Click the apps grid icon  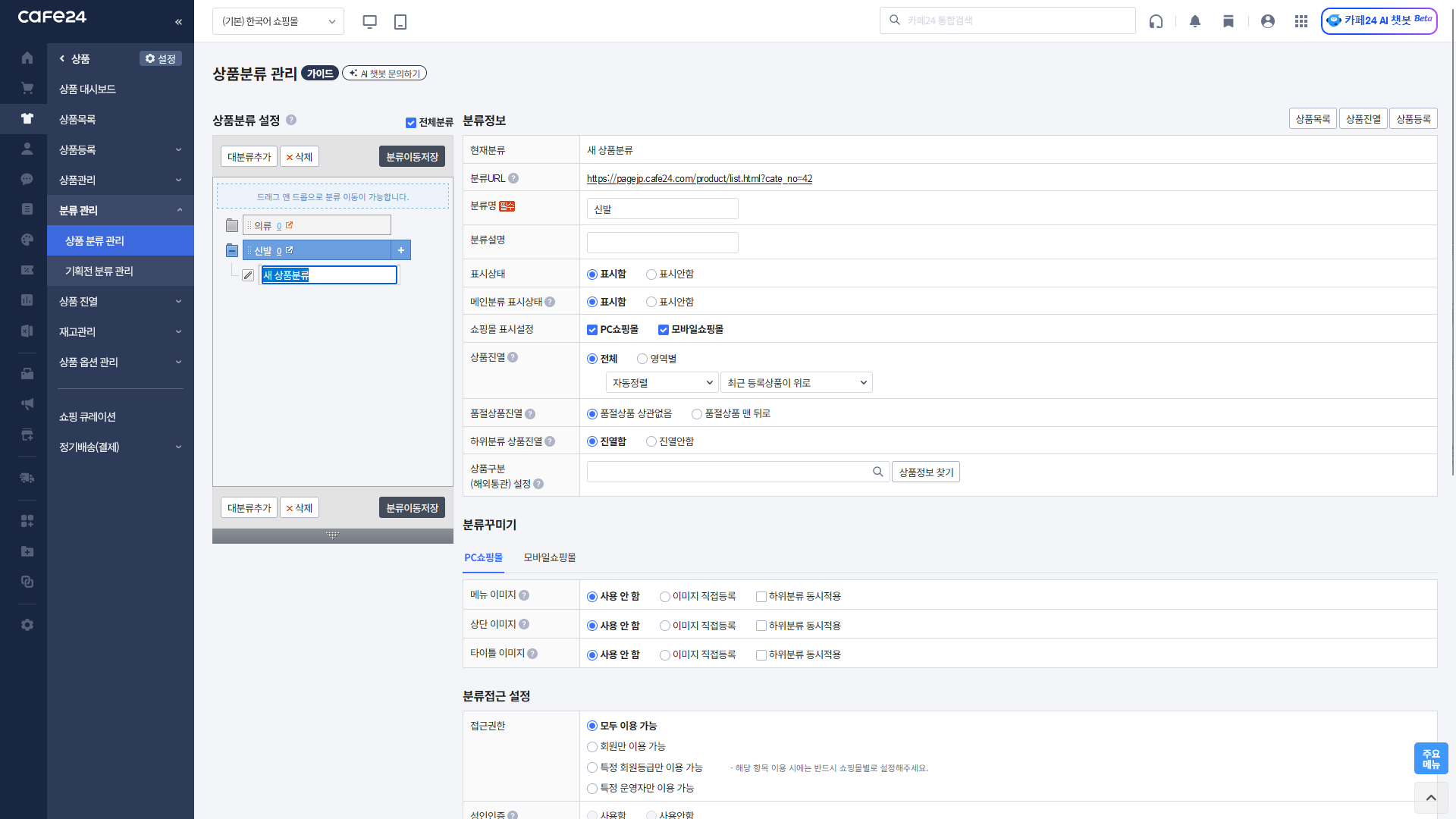(1301, 21)
